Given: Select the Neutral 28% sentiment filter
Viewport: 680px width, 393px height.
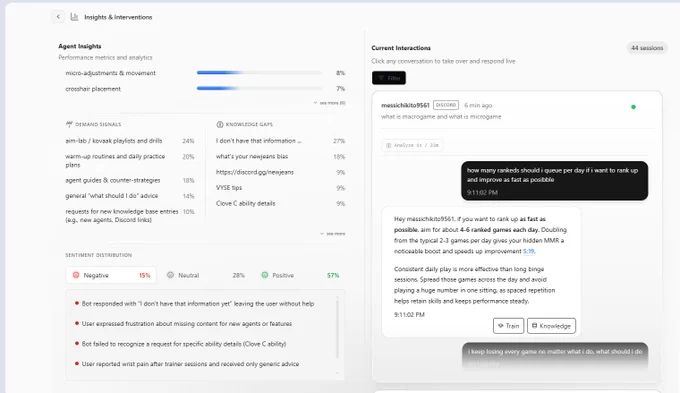Looking at the screenshot, I should pos(206,275).
